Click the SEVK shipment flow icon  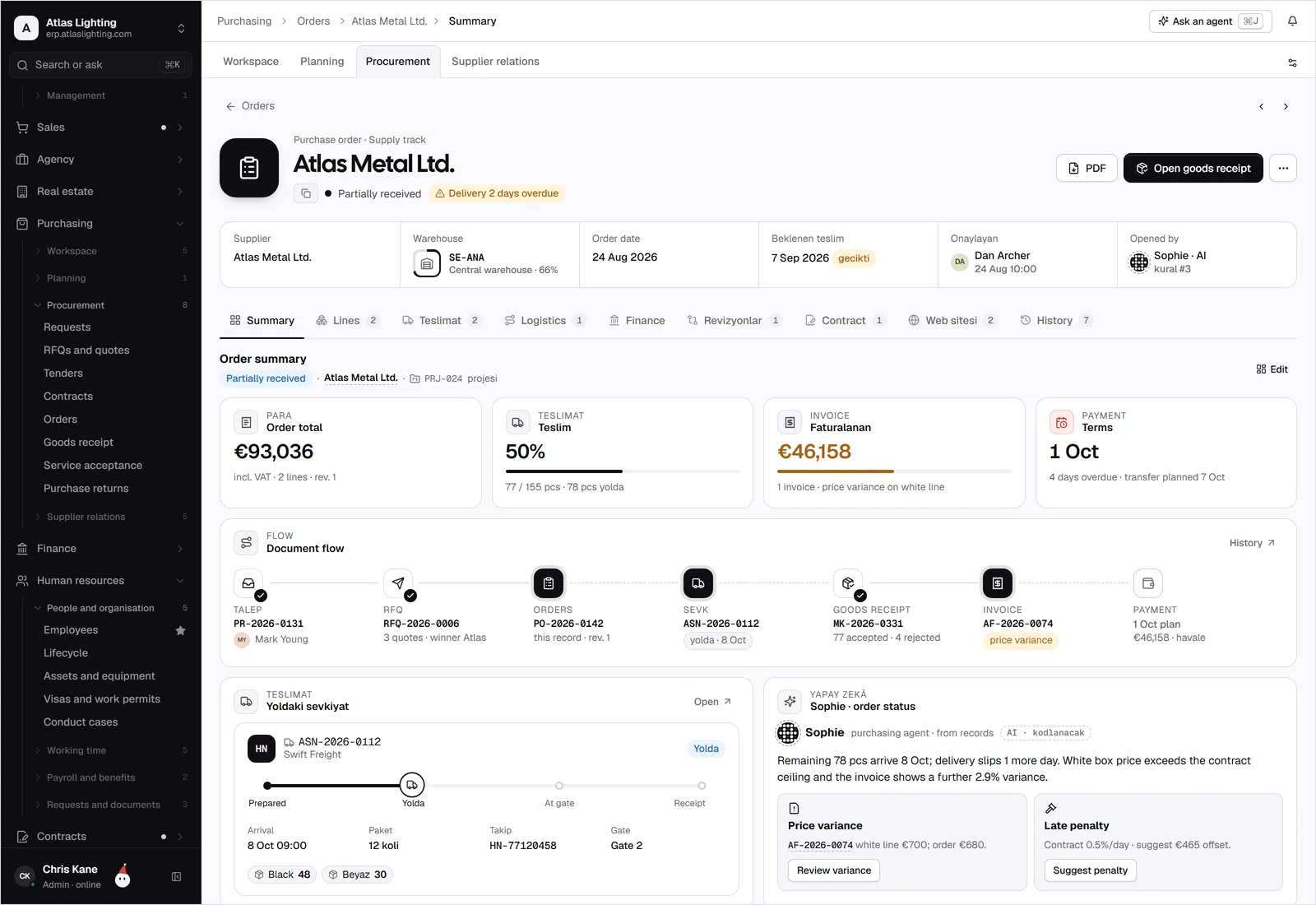(x=698, y=583)
